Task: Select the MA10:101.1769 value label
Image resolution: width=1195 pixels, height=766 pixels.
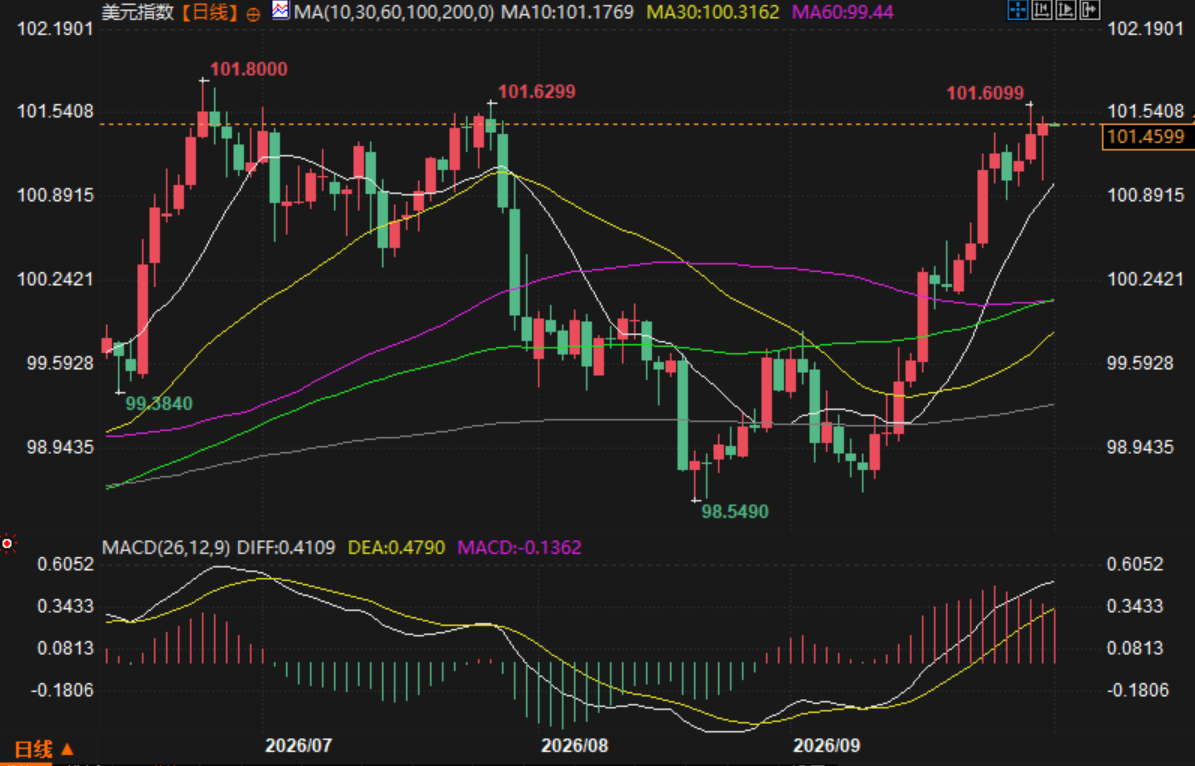Action: tap(567, 12)
